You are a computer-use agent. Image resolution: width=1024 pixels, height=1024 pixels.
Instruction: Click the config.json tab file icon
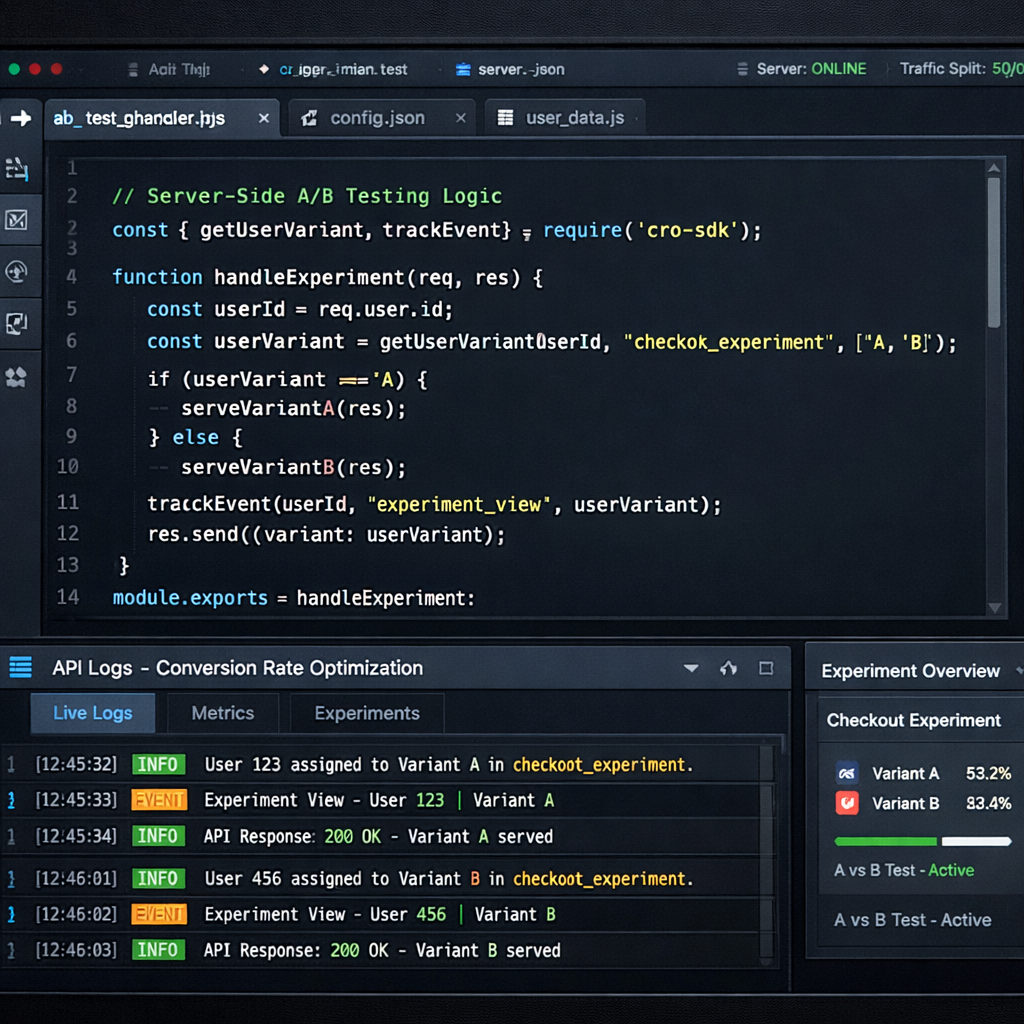click(309, 118)
